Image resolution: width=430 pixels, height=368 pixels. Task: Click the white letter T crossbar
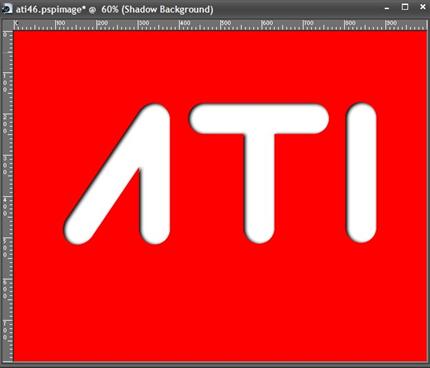coord(259,119)
